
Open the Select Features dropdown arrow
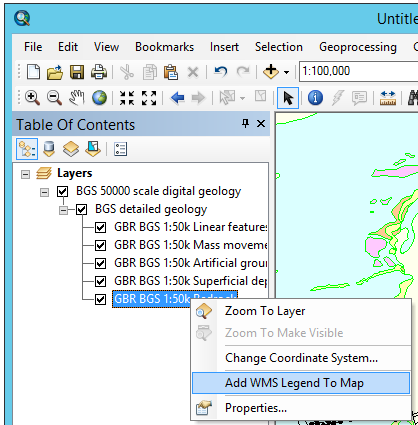242,98
